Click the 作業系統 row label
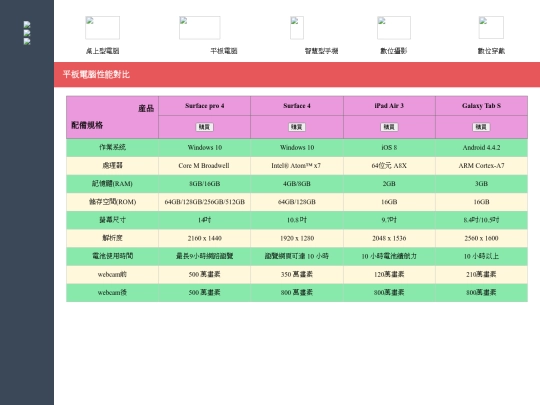The image size is (540, 405). (x=112, y=147)
